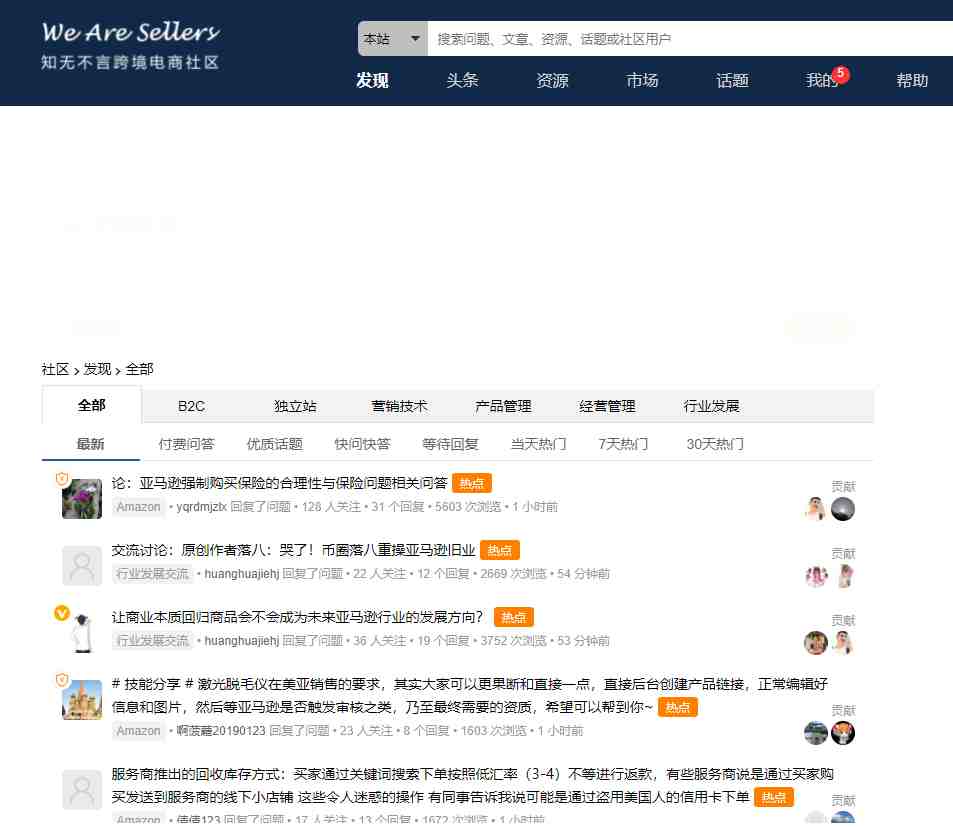Click the 社区 breadcrumb link
Screen dimensions: 953x827
click(55, 369)
